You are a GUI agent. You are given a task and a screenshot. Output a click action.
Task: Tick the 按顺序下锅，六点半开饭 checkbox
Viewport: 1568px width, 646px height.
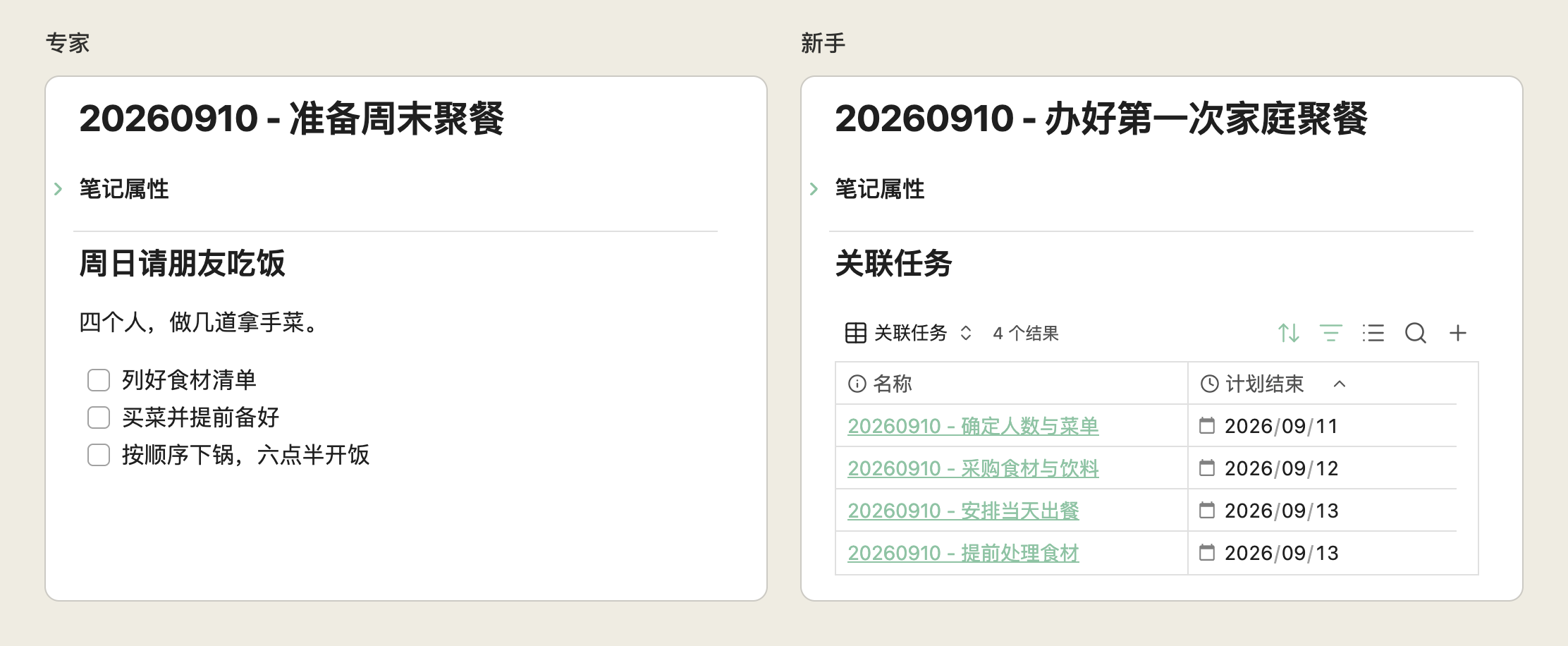99,455
